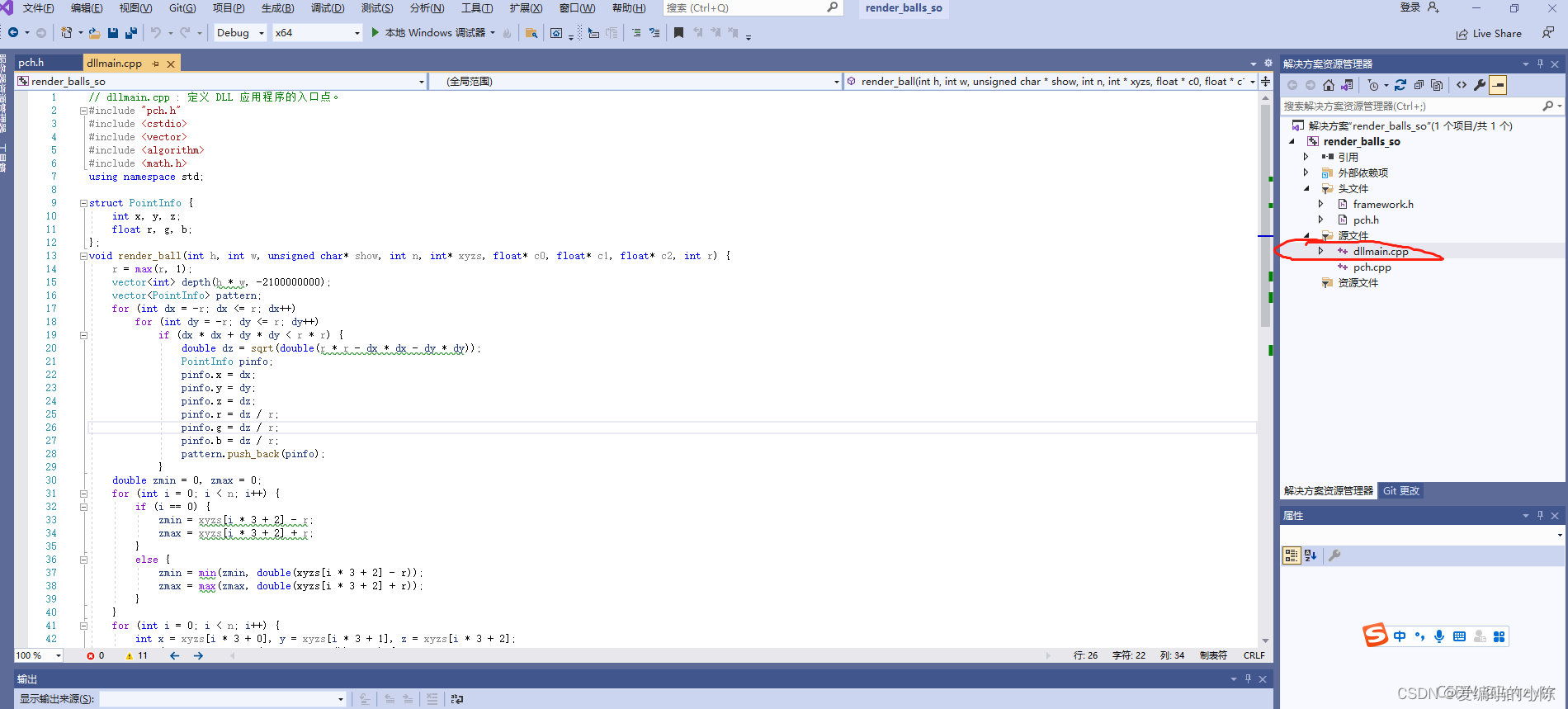Click the Switch Views icon in Solution Explorer
Viewport: 1568px width, 709px height.
pos(1347,85)
